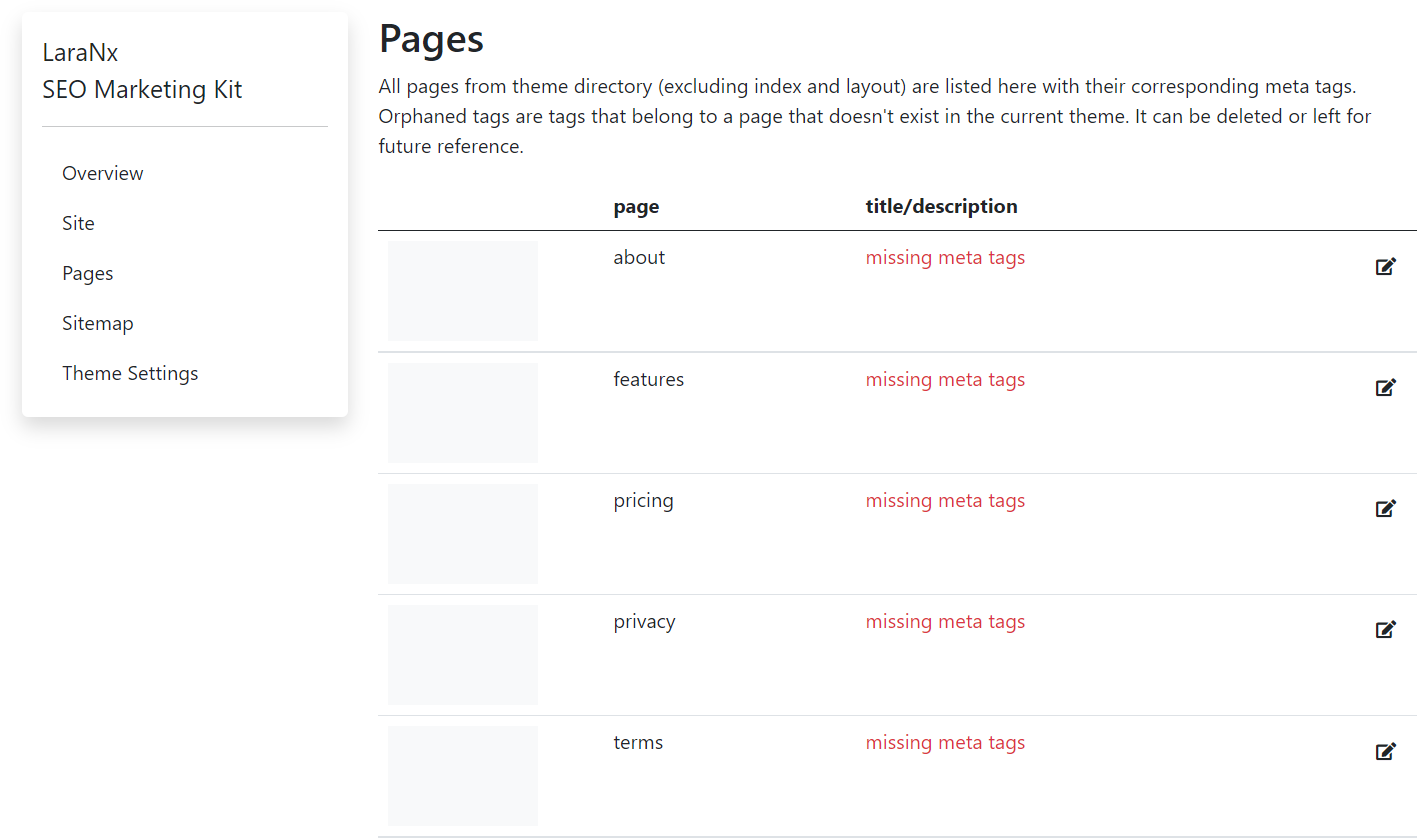Image resolution: width=1417 pixels, height=838 pixels.
Task: Open the Sitemap section
Action: pos(97,322)
